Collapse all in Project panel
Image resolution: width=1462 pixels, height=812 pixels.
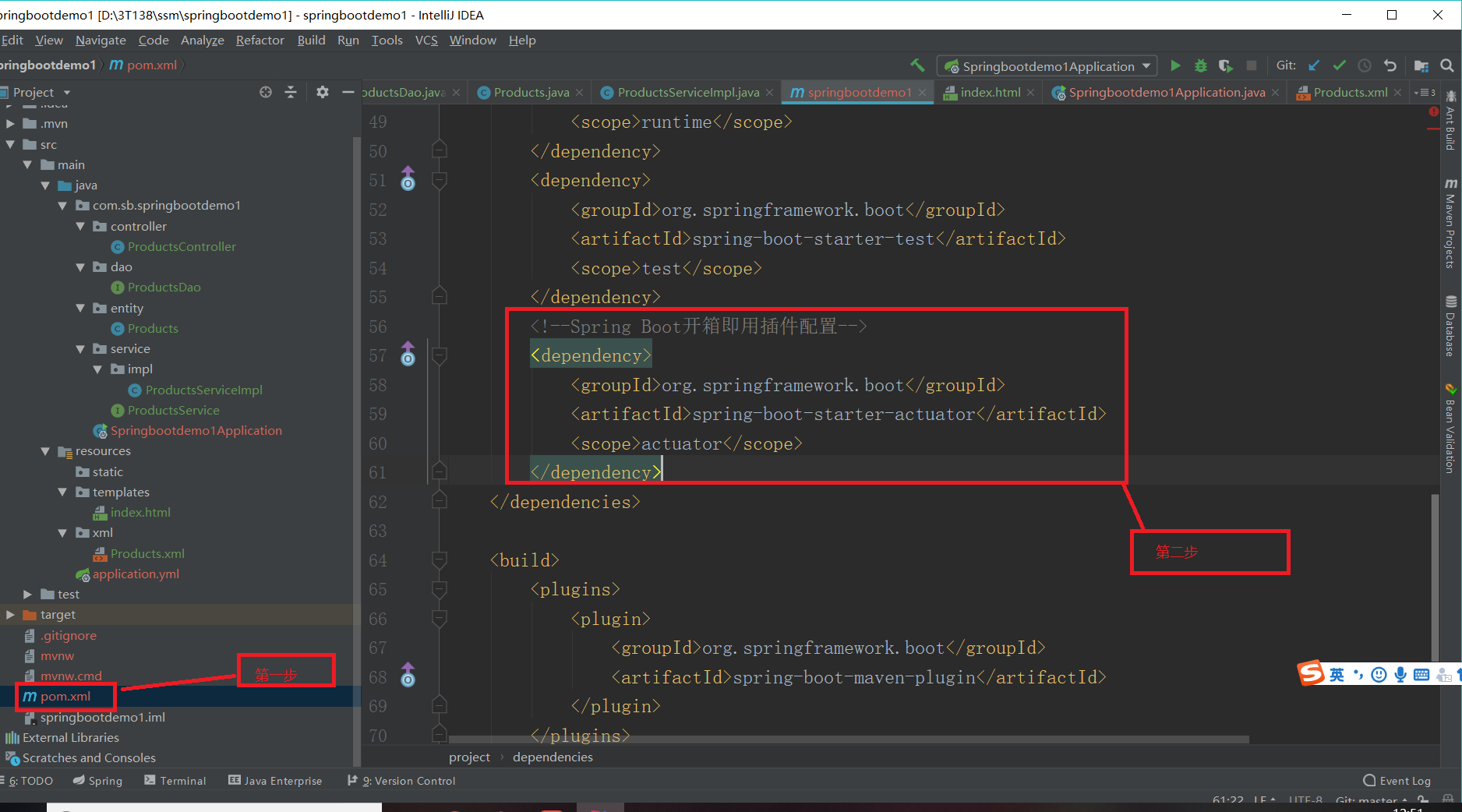coord(291,92)
